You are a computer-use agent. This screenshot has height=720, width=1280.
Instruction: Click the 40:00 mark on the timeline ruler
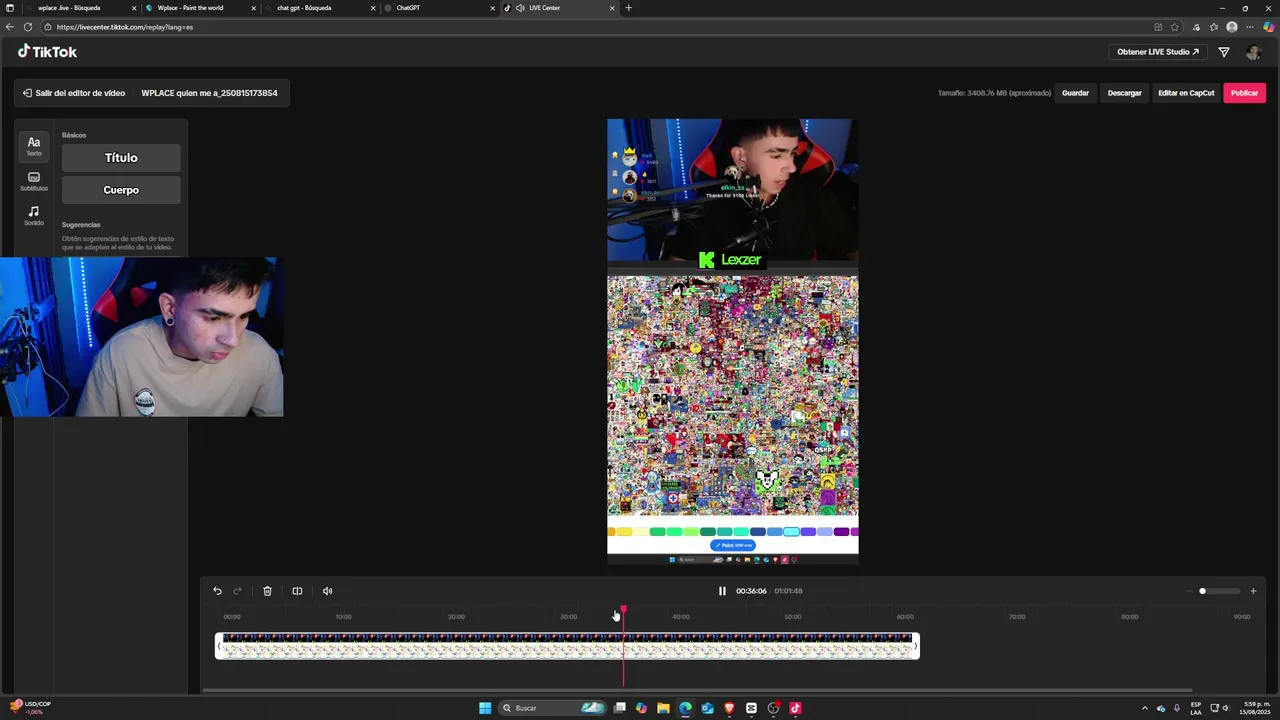680,617
